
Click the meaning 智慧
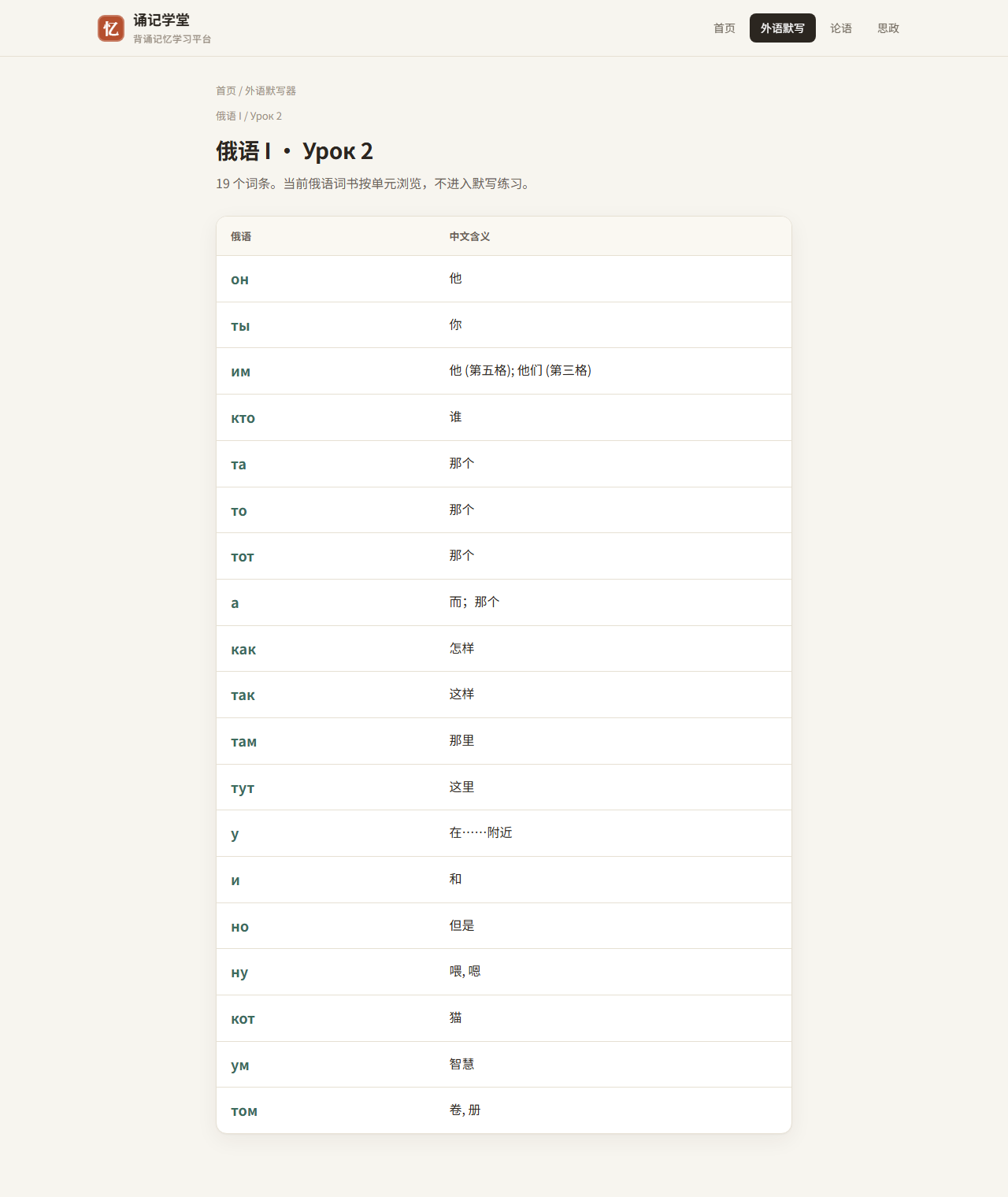click(x=461, y=1064)
